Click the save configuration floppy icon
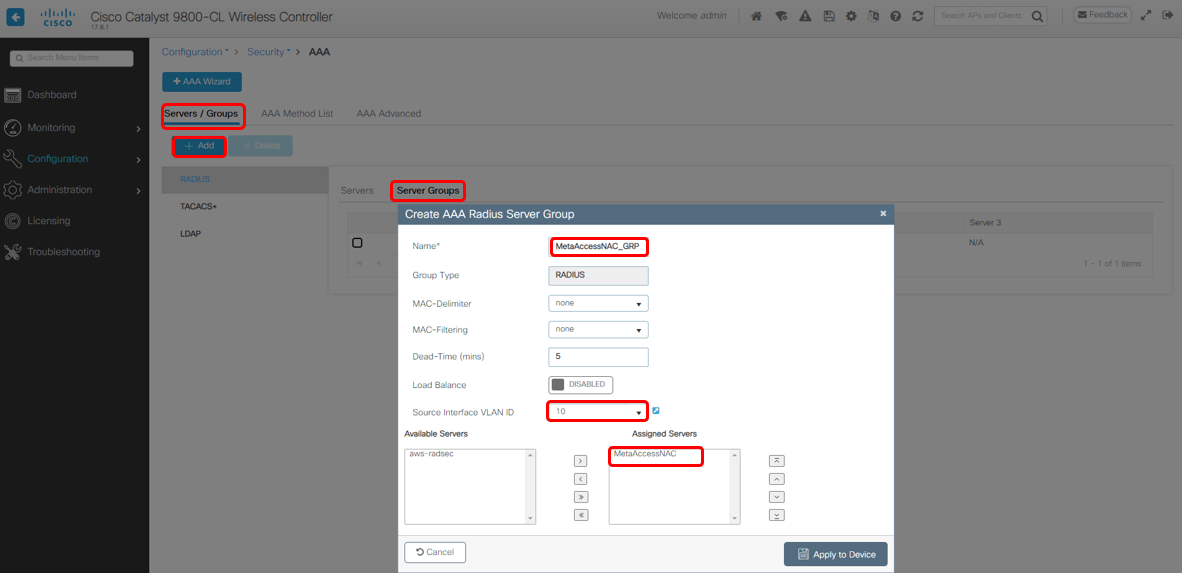The width and height of the screenshot is (1183, 573). pyautogui.click(x=828, y=16)
